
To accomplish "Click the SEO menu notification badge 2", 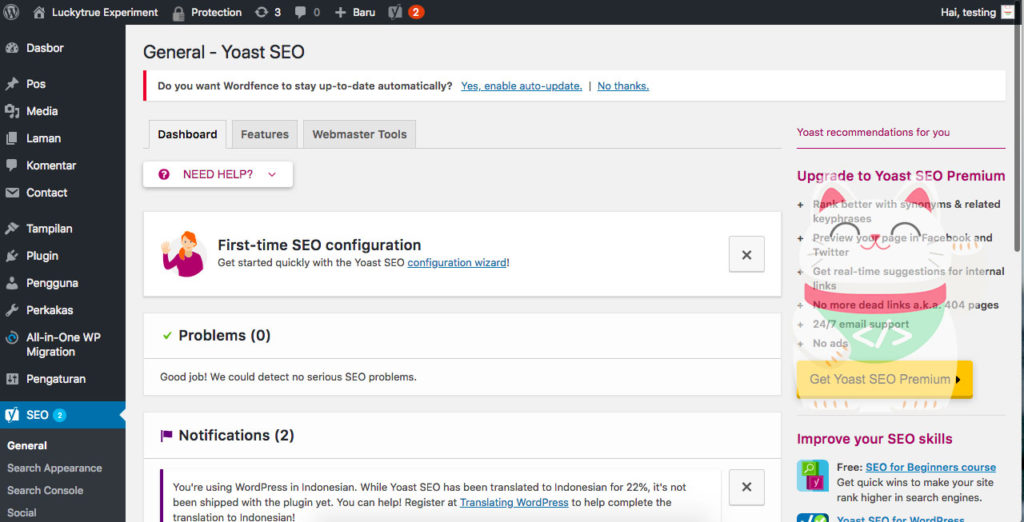I will 59,415.
